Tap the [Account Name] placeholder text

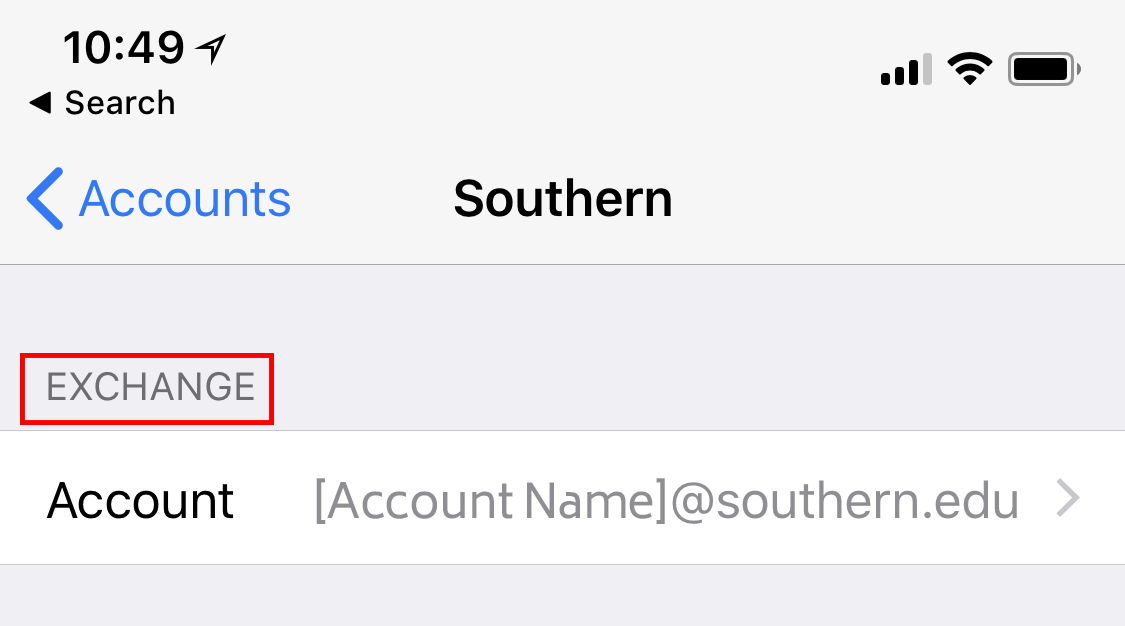click(490, 499)
